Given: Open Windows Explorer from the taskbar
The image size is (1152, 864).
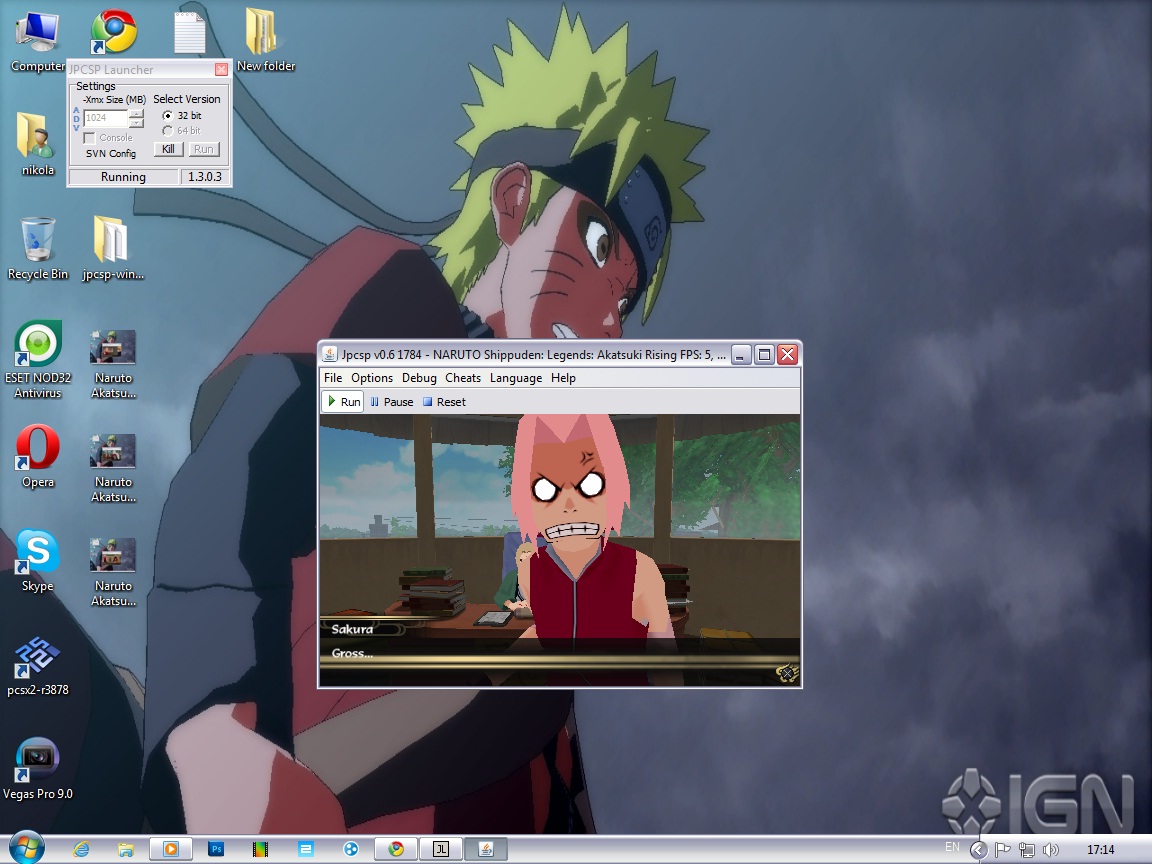Looking at the screenshot, I should pyautogui.click(x=126, y=849).
